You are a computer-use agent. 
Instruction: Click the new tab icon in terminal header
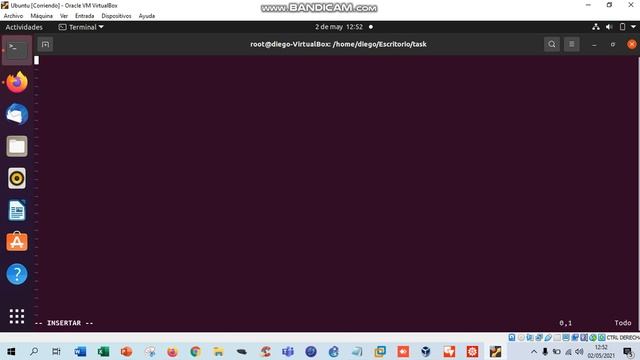[45, 44]
